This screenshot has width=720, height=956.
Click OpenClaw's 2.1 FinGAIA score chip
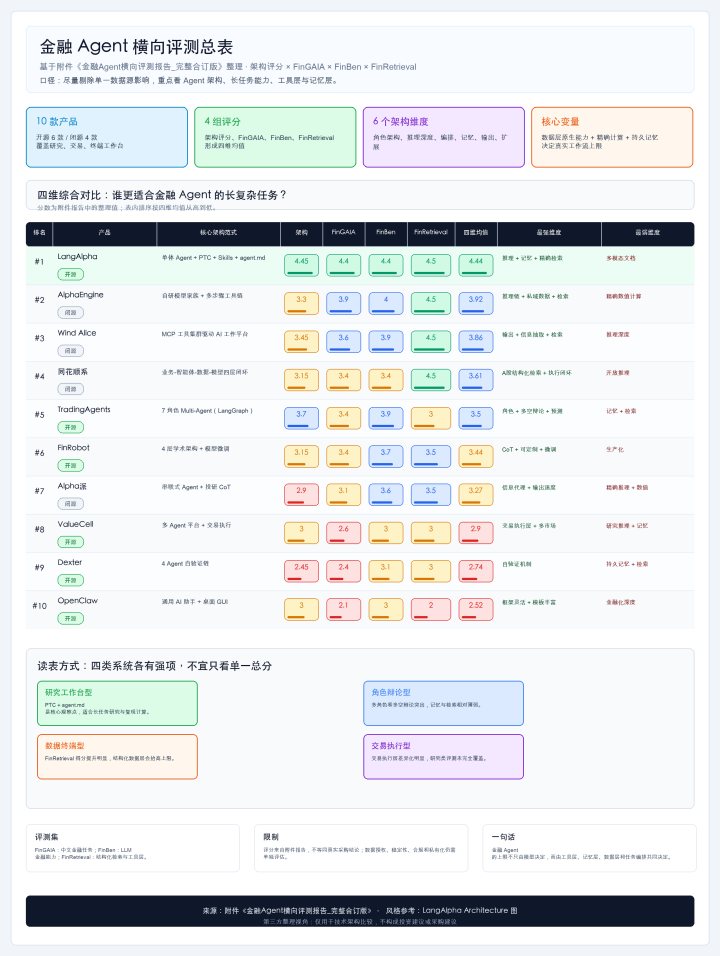[x=343, y=610]
